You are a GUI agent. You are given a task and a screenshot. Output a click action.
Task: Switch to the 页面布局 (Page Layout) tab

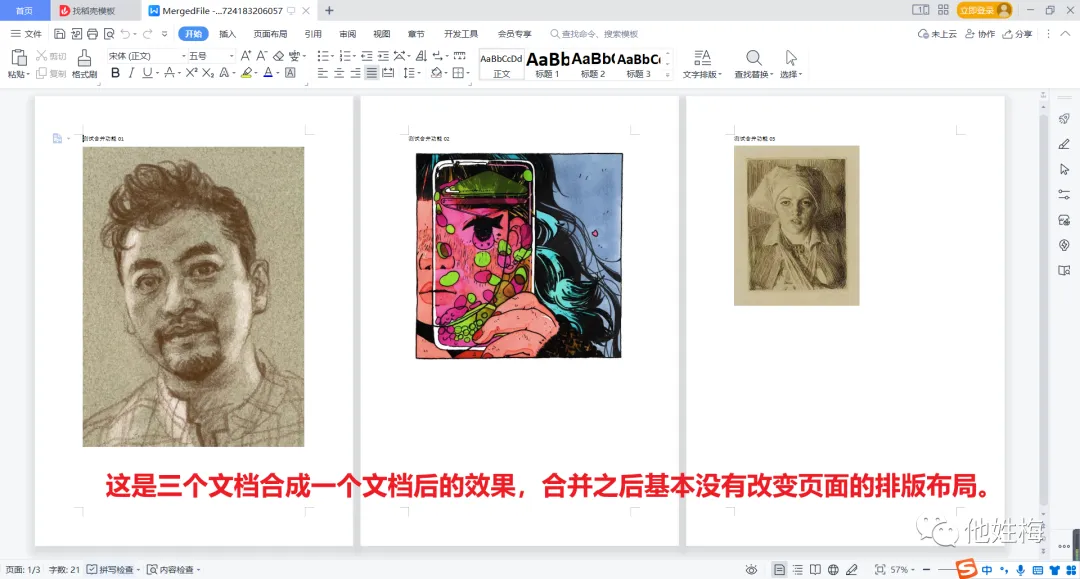(x=270, y=34)
